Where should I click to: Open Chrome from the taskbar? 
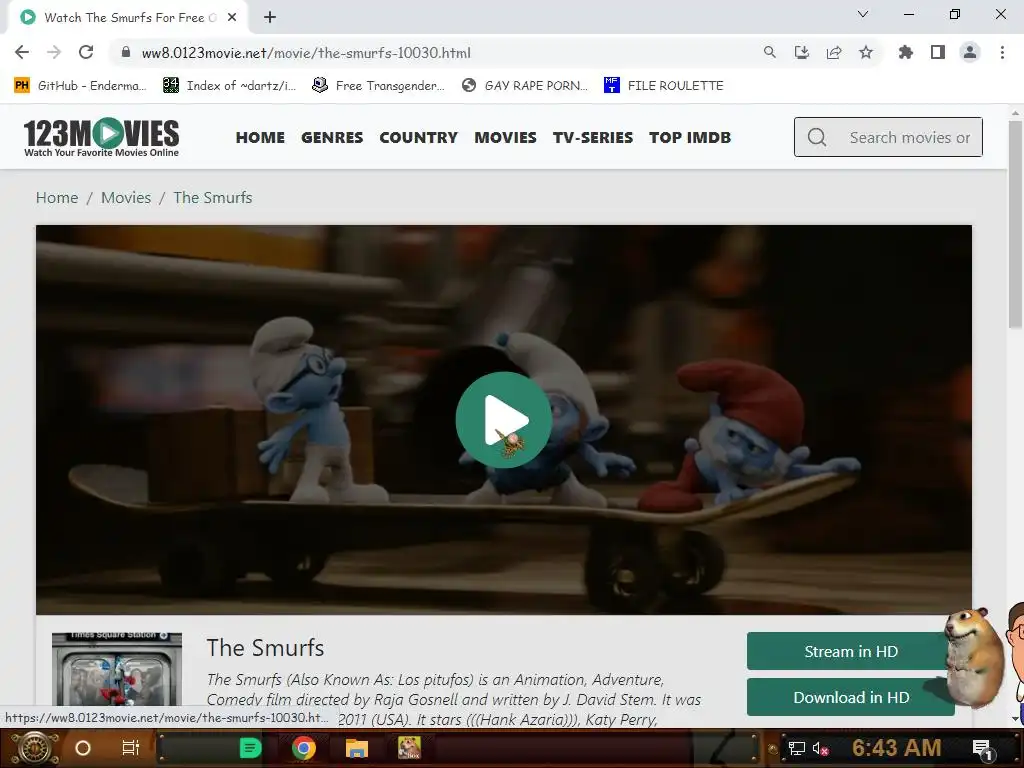click(x=304, y=748)
